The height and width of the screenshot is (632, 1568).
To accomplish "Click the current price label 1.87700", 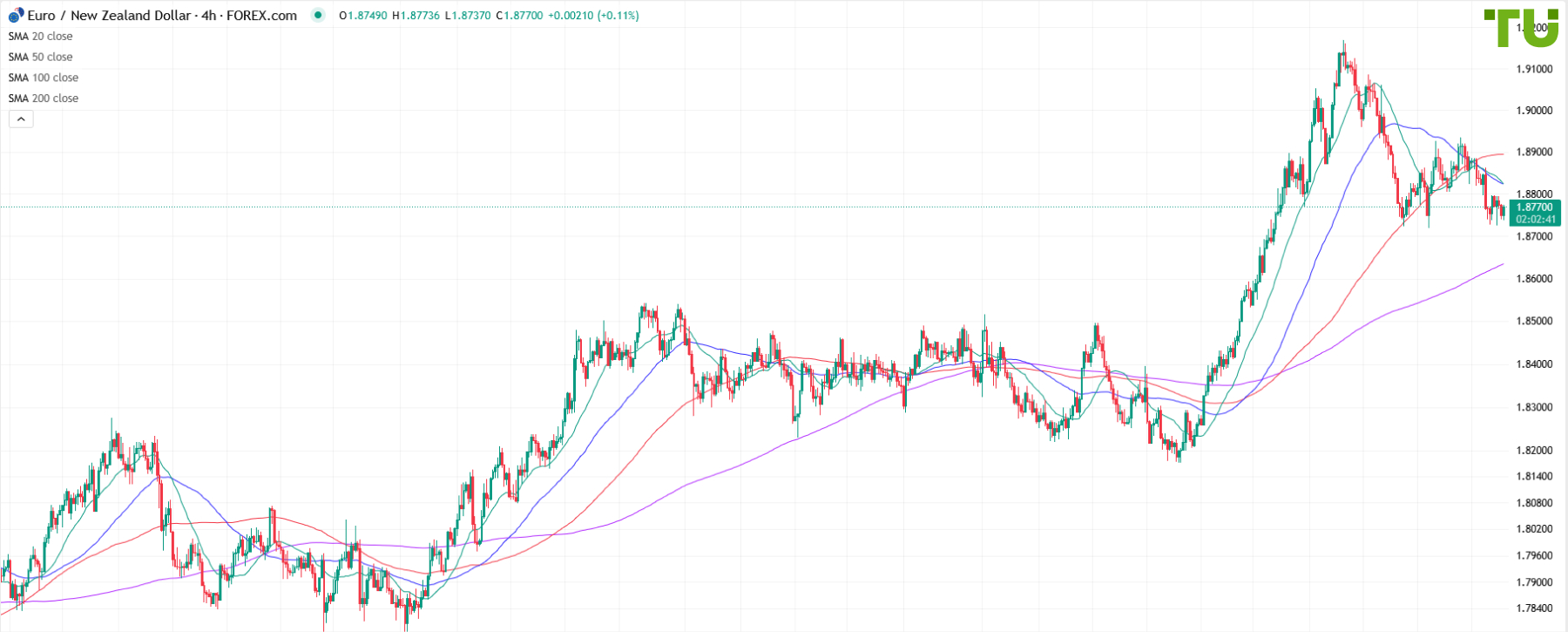I will [1534, 207].
